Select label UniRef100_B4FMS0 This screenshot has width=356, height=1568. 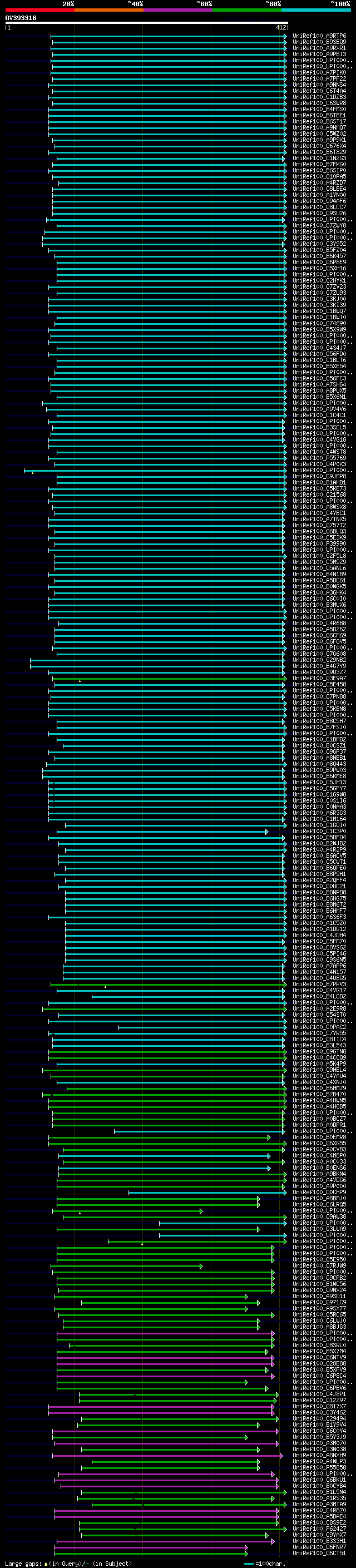pos(319,109)
